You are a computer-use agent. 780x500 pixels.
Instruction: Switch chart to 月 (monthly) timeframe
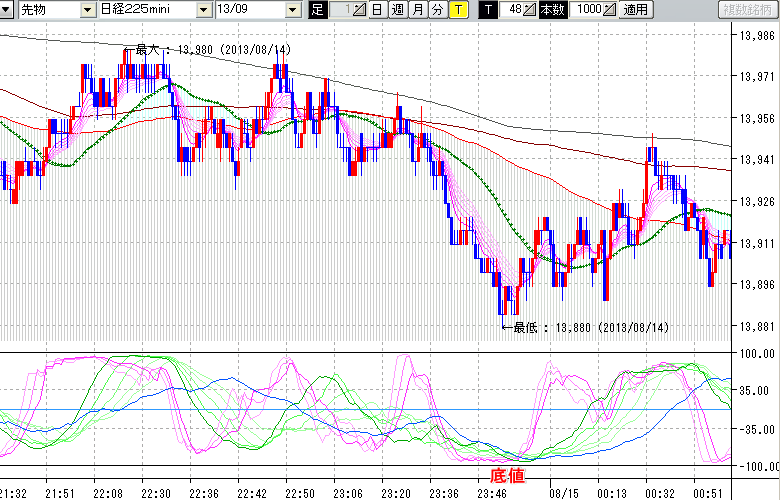(x=417, y=10)
